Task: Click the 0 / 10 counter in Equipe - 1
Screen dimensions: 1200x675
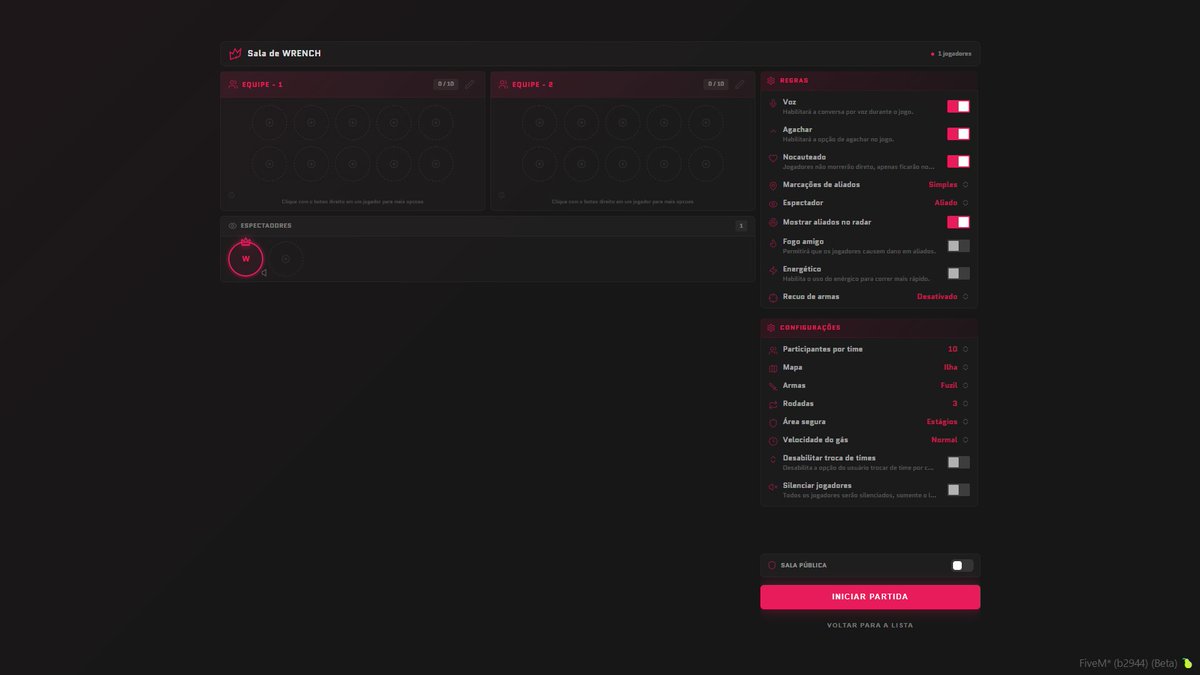Action: pos(446,84)
